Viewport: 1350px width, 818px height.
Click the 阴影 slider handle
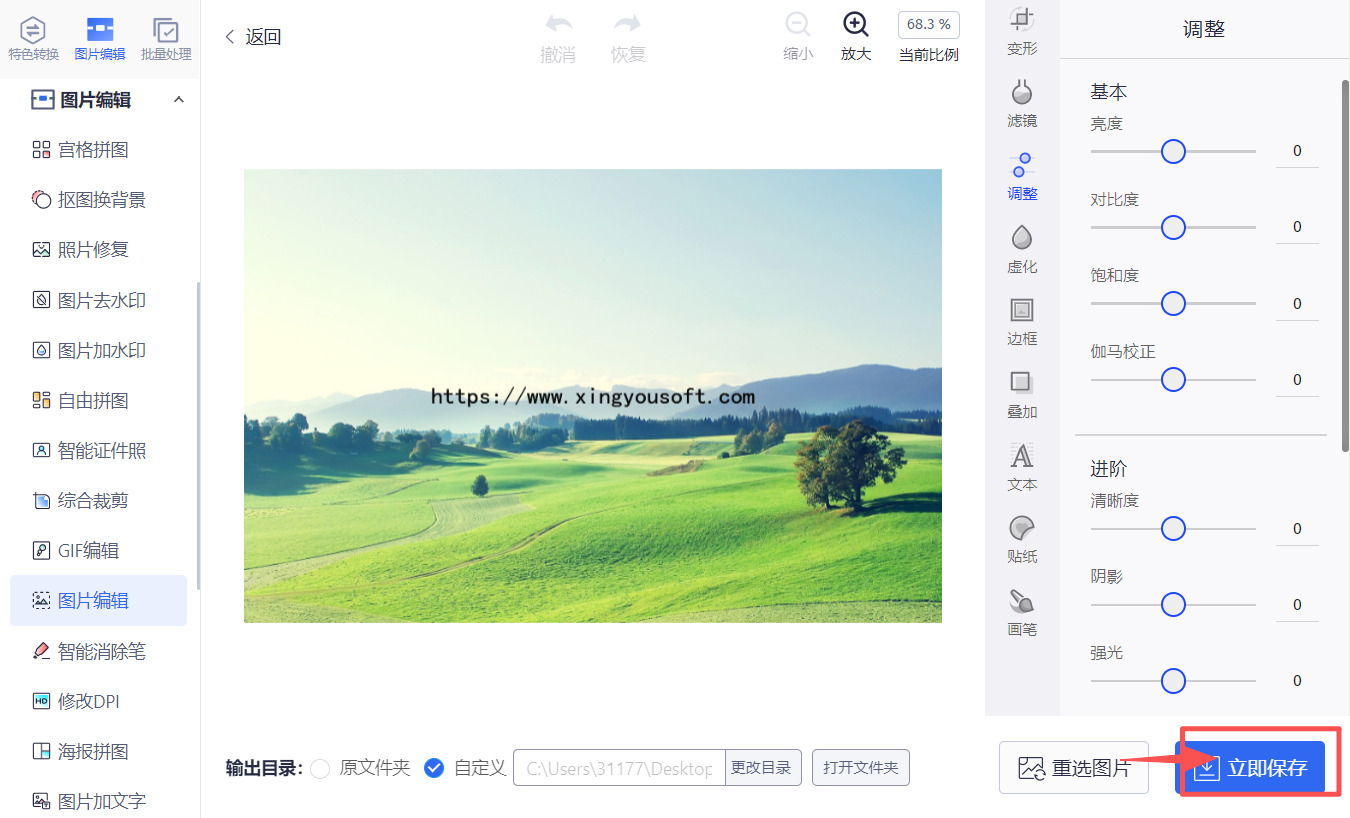(x=1173, y=604)
